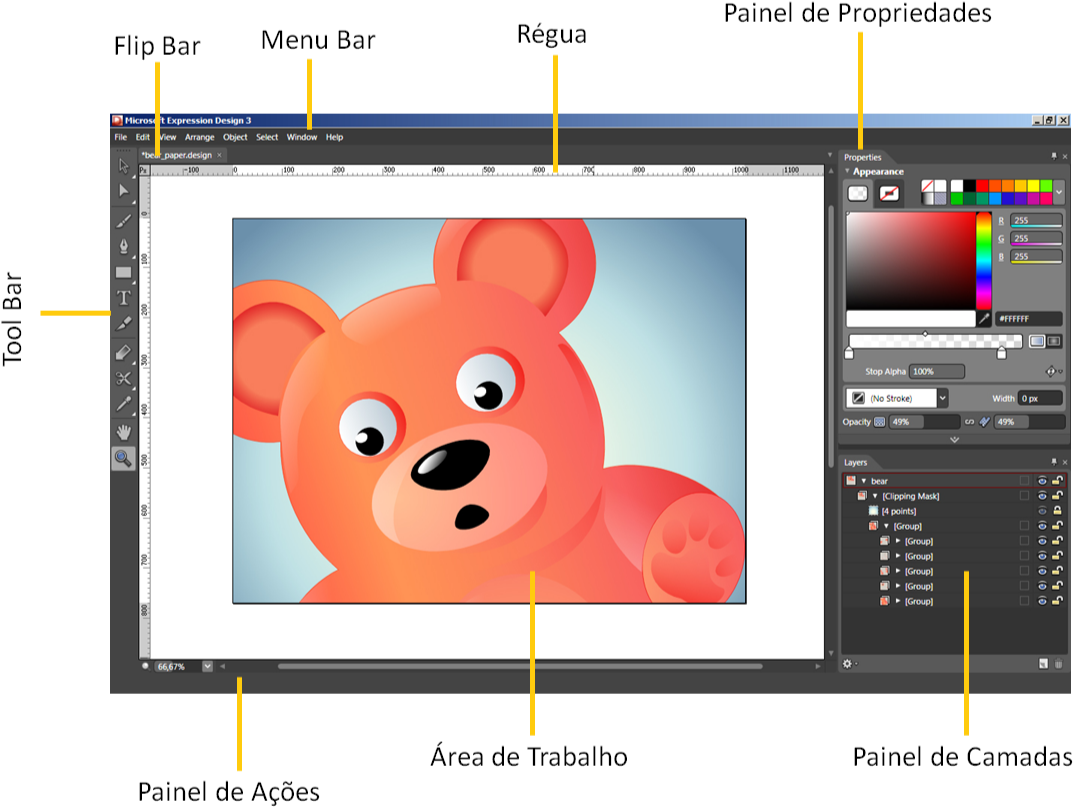
Task: Pick the Scissors tool
Action: [124, 378]
